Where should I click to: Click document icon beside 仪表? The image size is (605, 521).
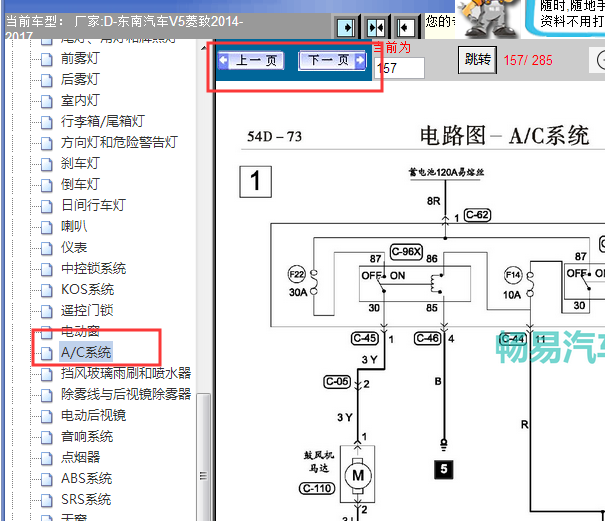47,248
